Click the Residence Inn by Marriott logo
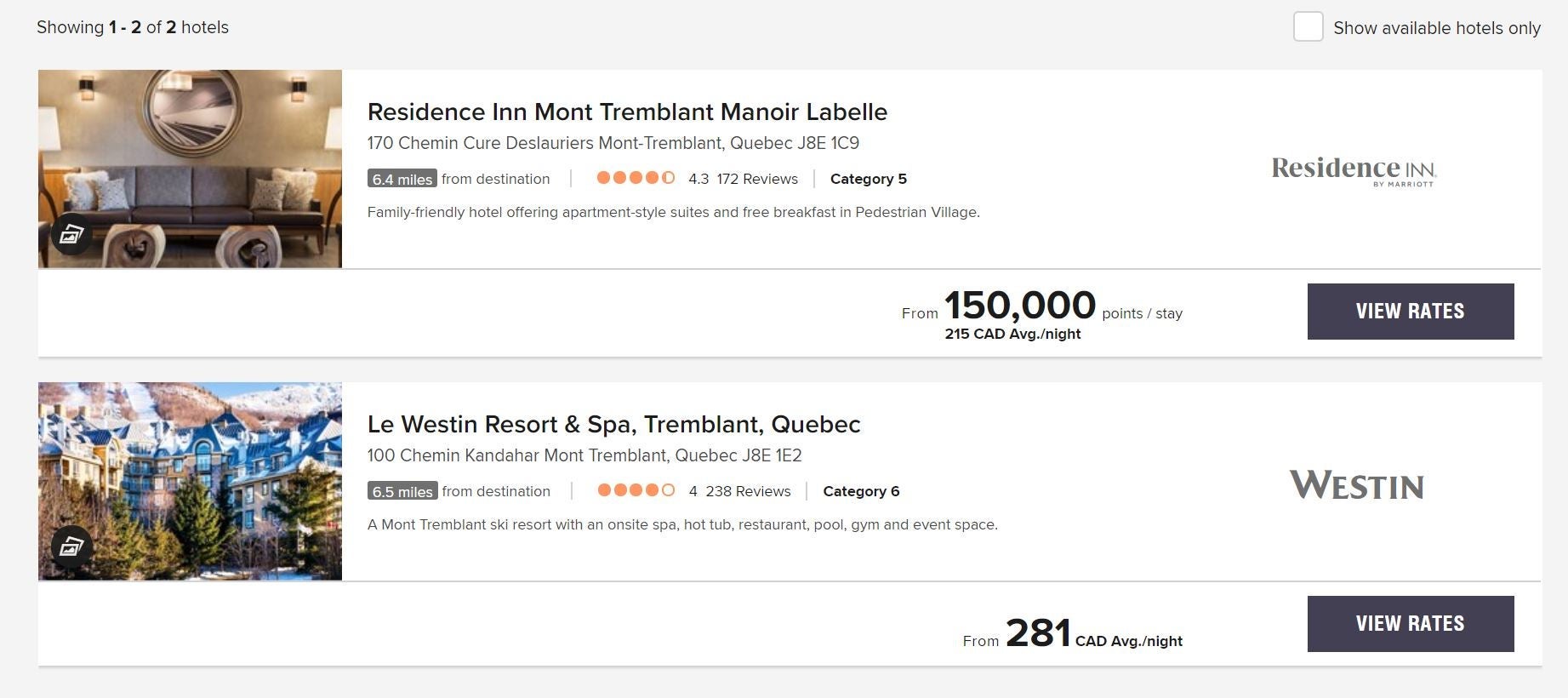The image size is (1568, 698). [1354, 171]
